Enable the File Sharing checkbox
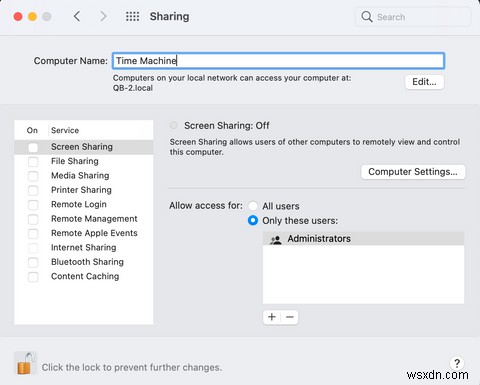480x385 pixels. pos(33,161)
